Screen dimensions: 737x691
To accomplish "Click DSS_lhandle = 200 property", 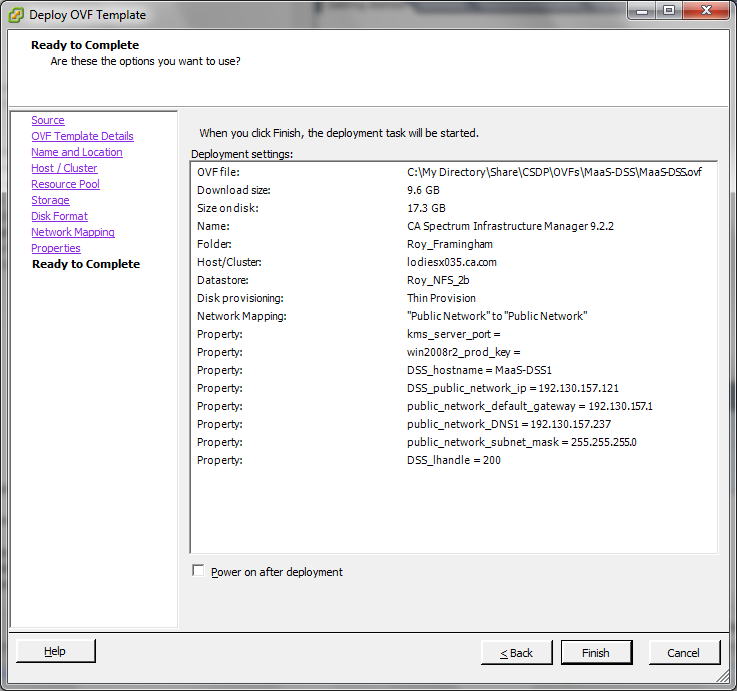I will point(454,460).
